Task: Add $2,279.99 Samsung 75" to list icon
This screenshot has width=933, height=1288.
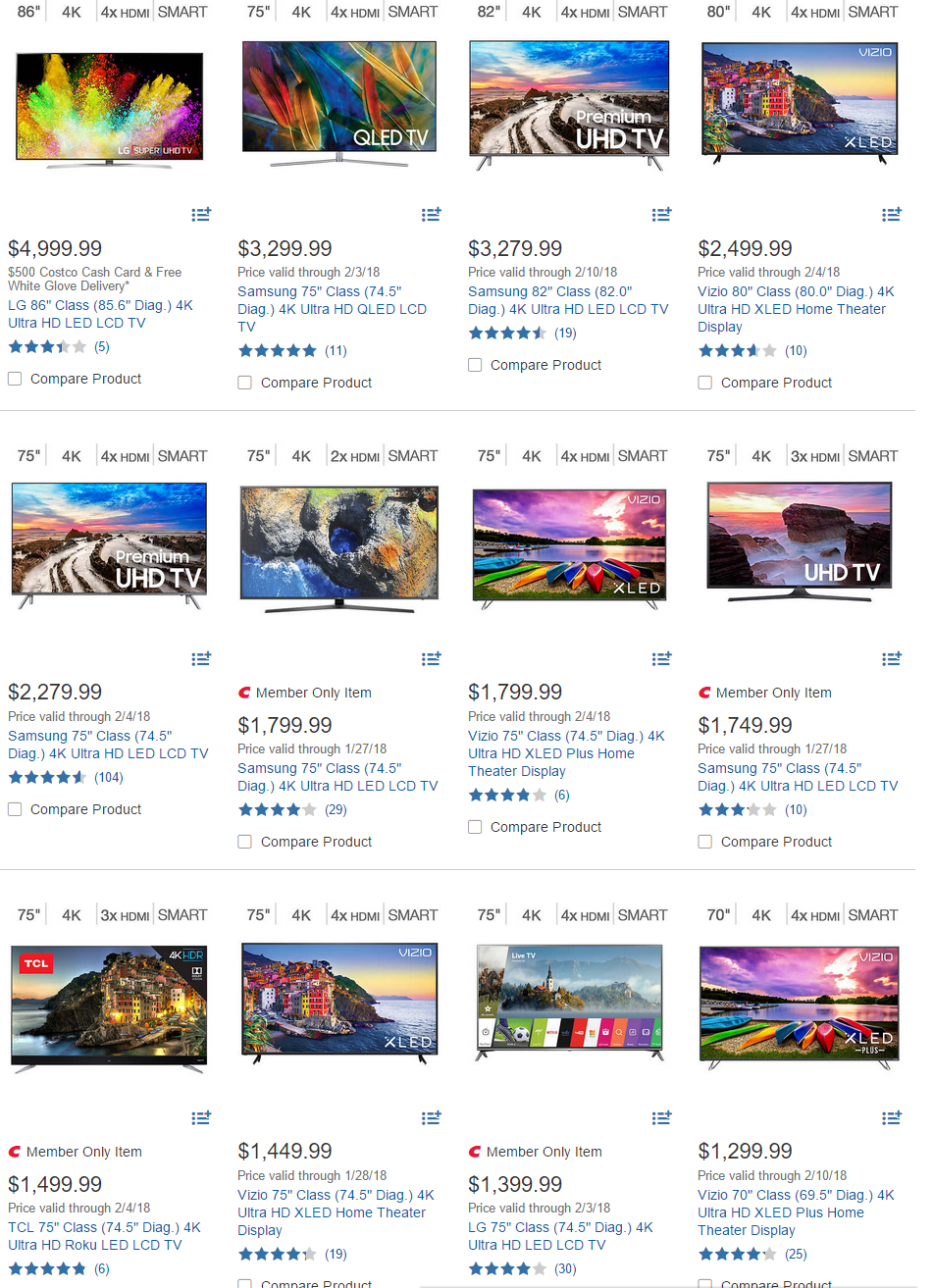Action: (201, 658)
